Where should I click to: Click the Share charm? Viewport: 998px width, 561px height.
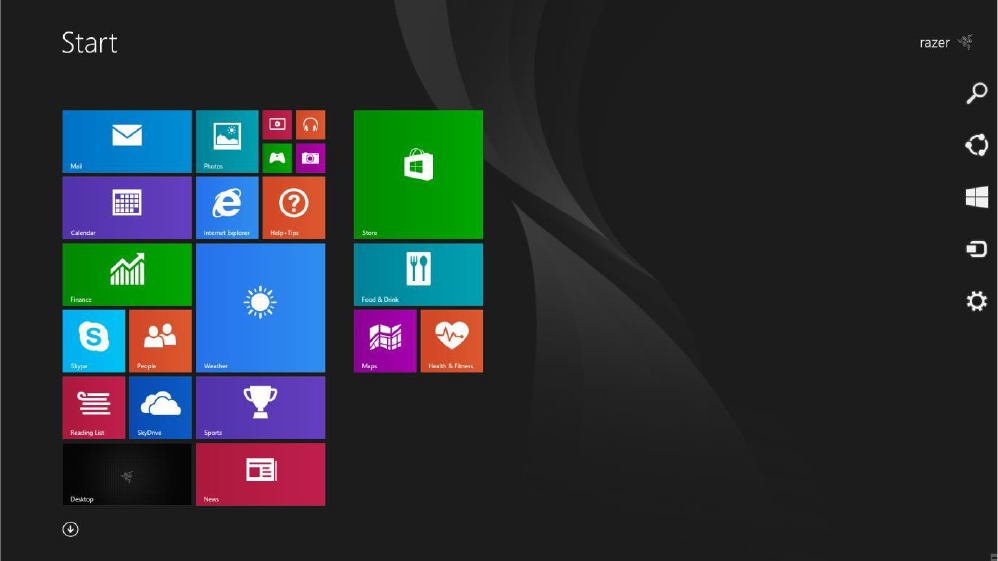[976, 145]
